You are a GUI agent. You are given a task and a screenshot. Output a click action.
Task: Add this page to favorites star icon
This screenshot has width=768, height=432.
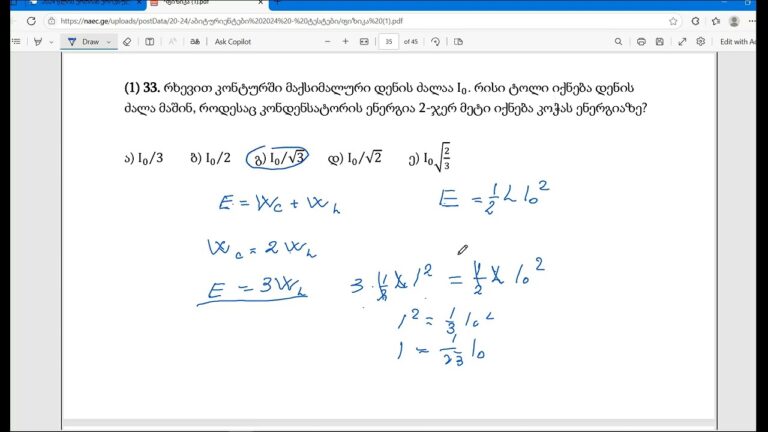coord(673,21)
